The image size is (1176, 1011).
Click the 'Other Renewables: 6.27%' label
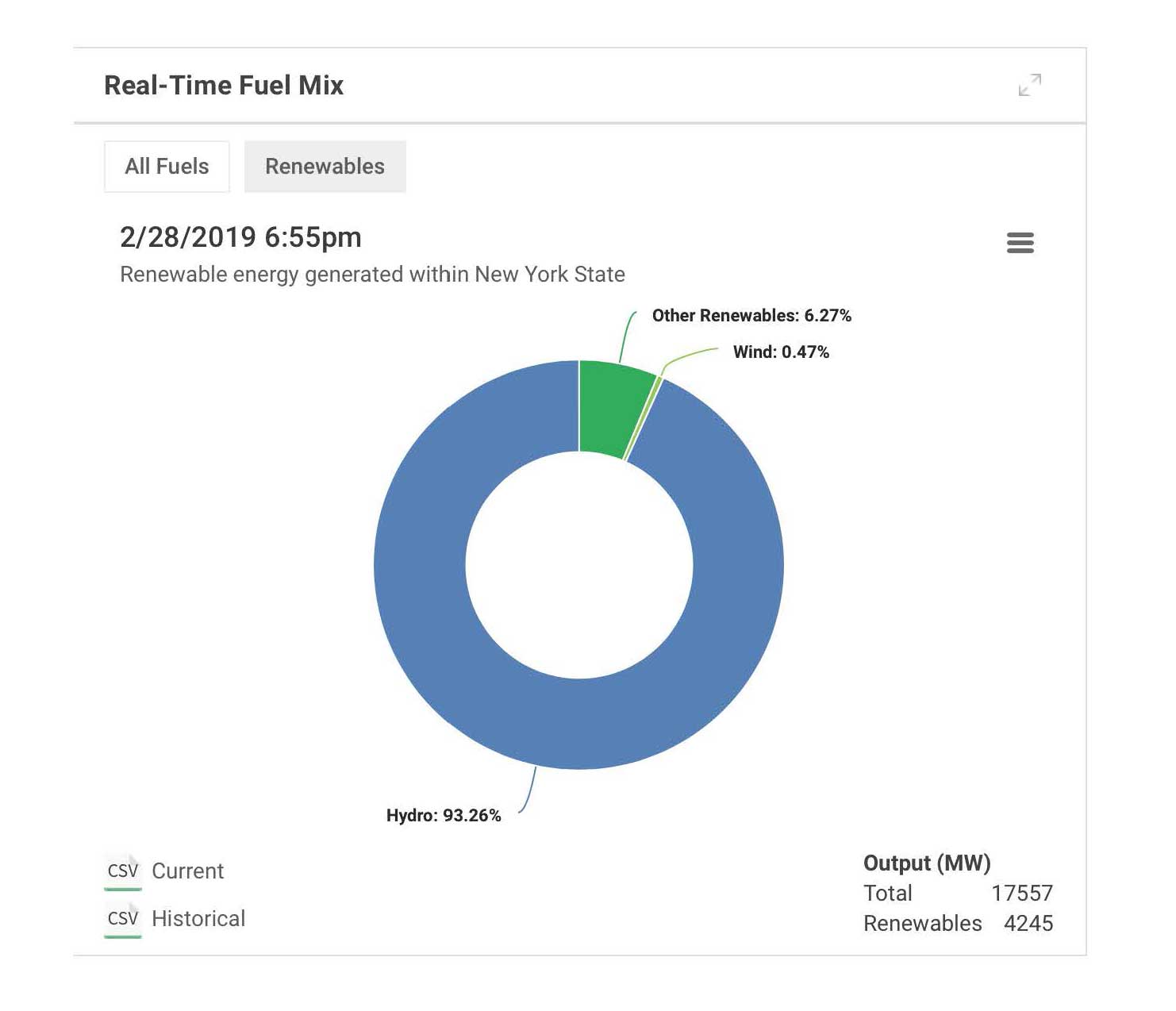[751, 316]
